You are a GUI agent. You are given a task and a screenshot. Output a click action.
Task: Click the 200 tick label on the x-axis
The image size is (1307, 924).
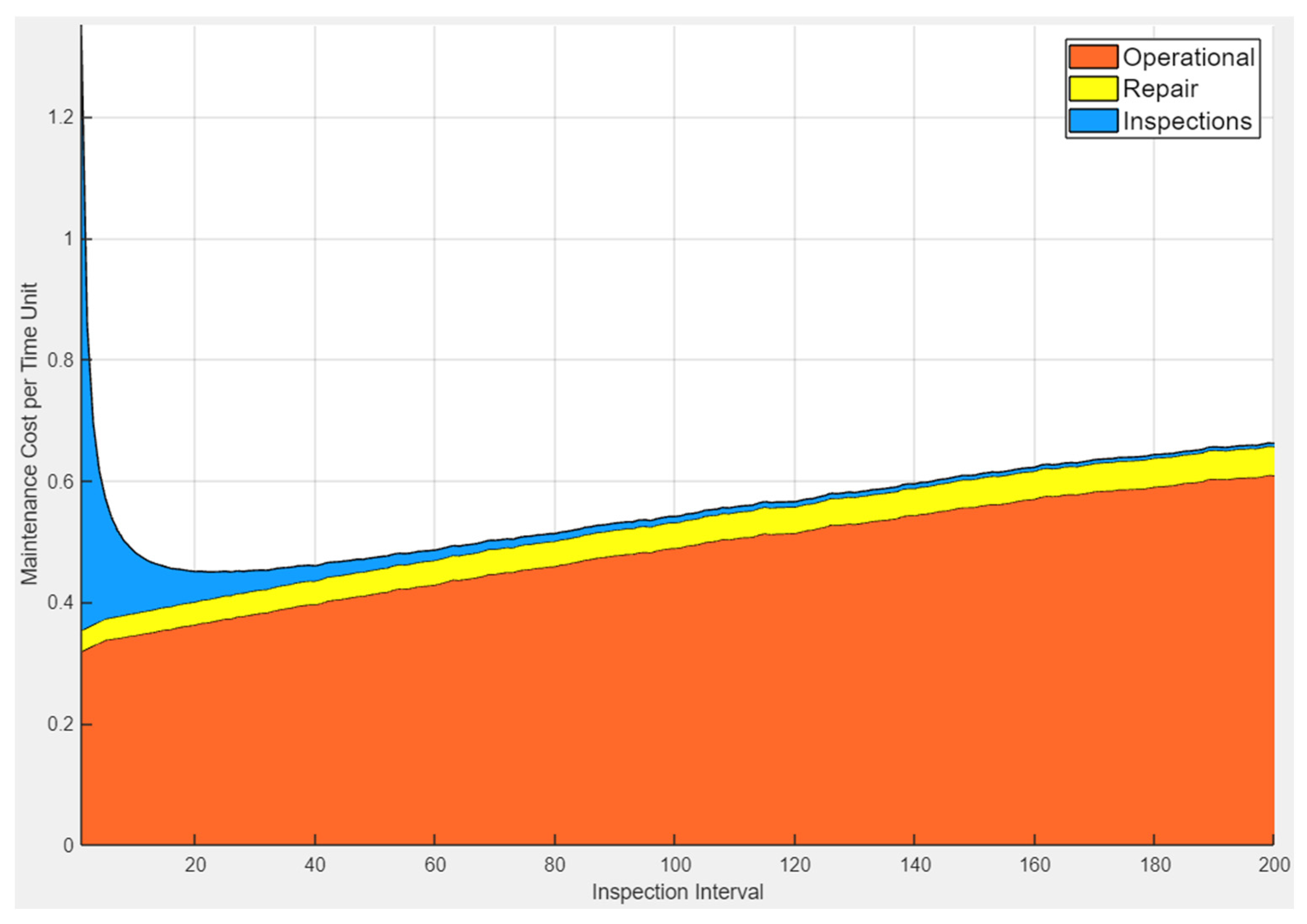point(1274,865)
